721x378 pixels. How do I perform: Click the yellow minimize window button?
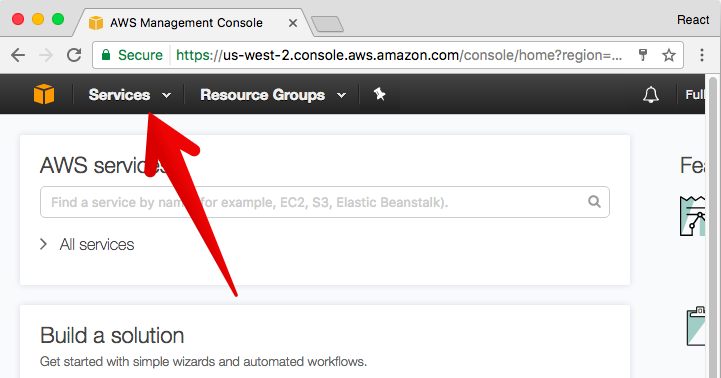(x=38, y=19)
